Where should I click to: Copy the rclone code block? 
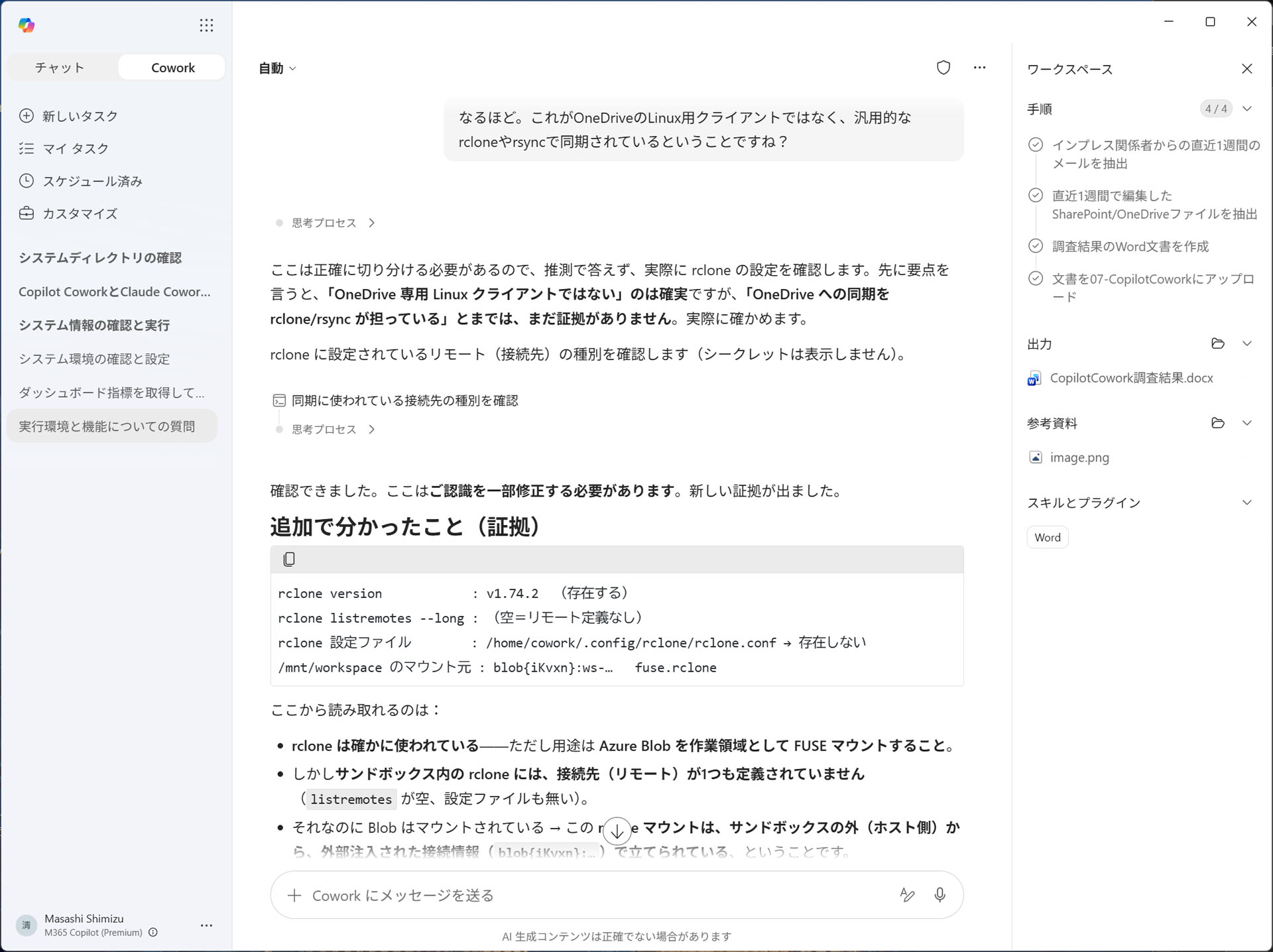pyautogui.click(x=289, y=560)
